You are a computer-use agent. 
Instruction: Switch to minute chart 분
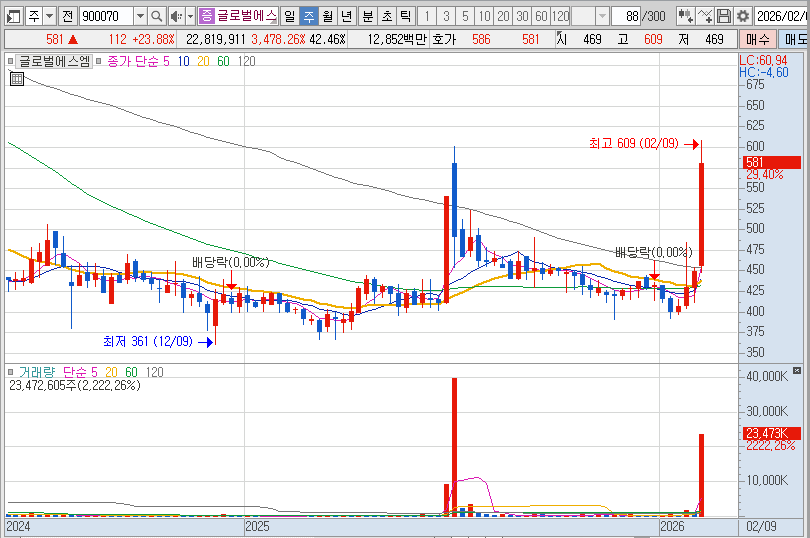point(368,17)
